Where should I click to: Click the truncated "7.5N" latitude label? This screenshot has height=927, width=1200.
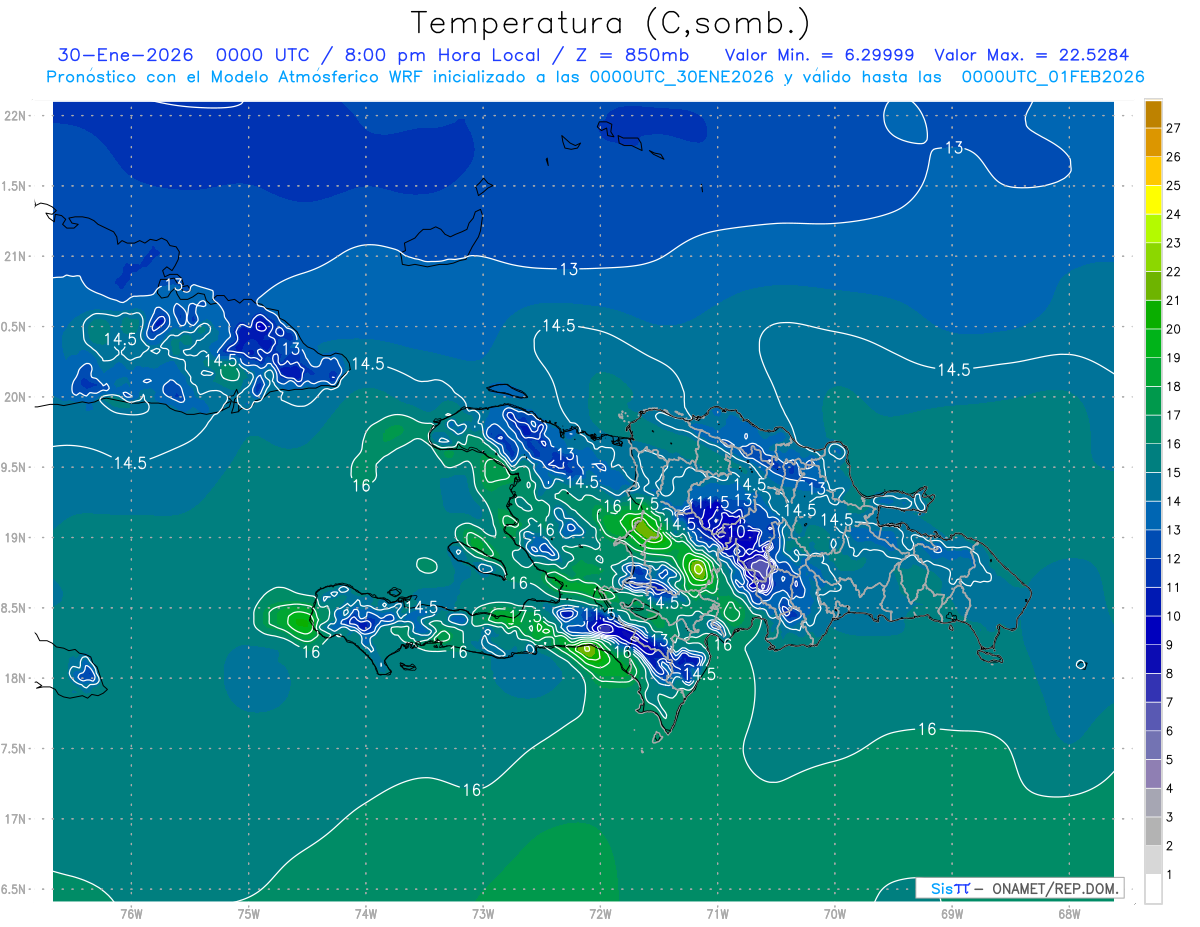point(14,749)
